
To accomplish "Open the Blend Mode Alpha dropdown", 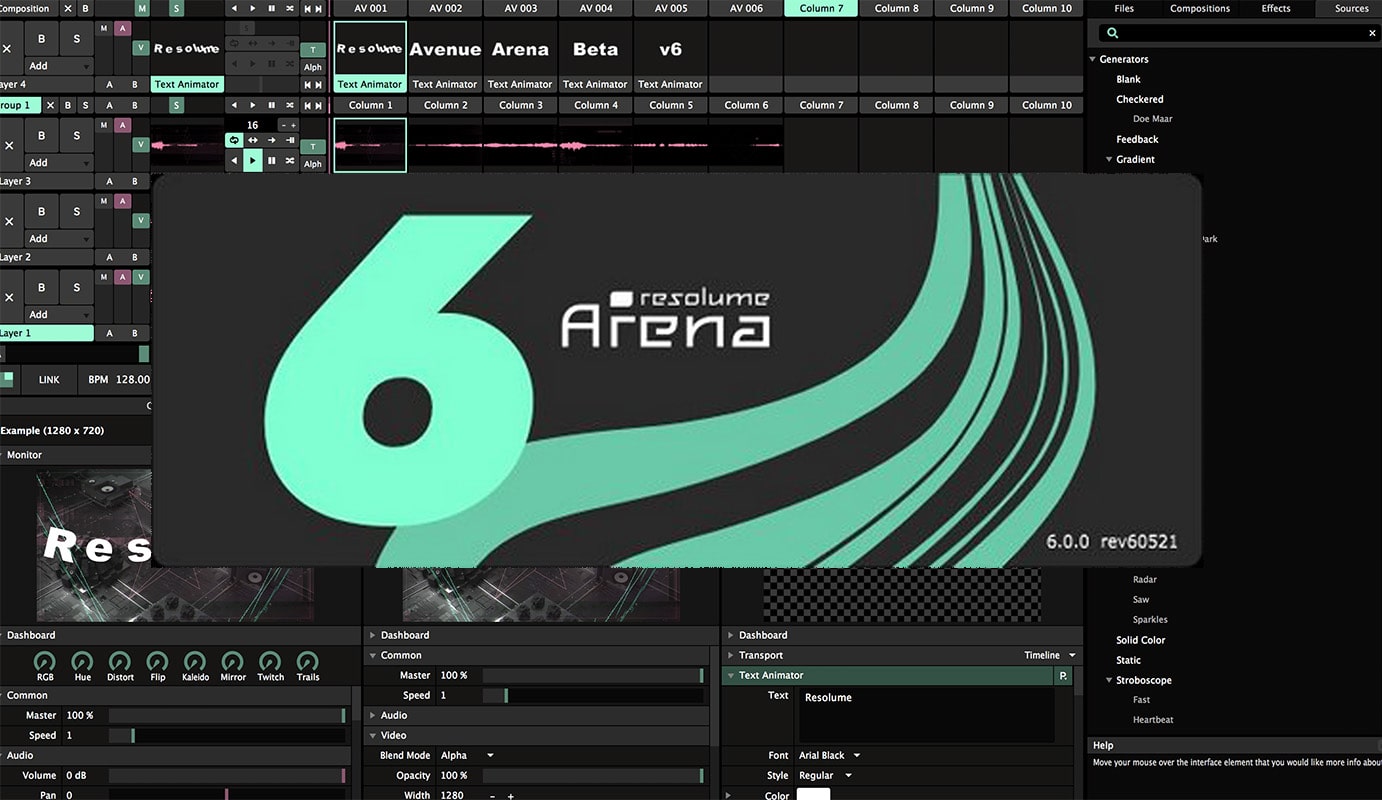I will [468, 756].
